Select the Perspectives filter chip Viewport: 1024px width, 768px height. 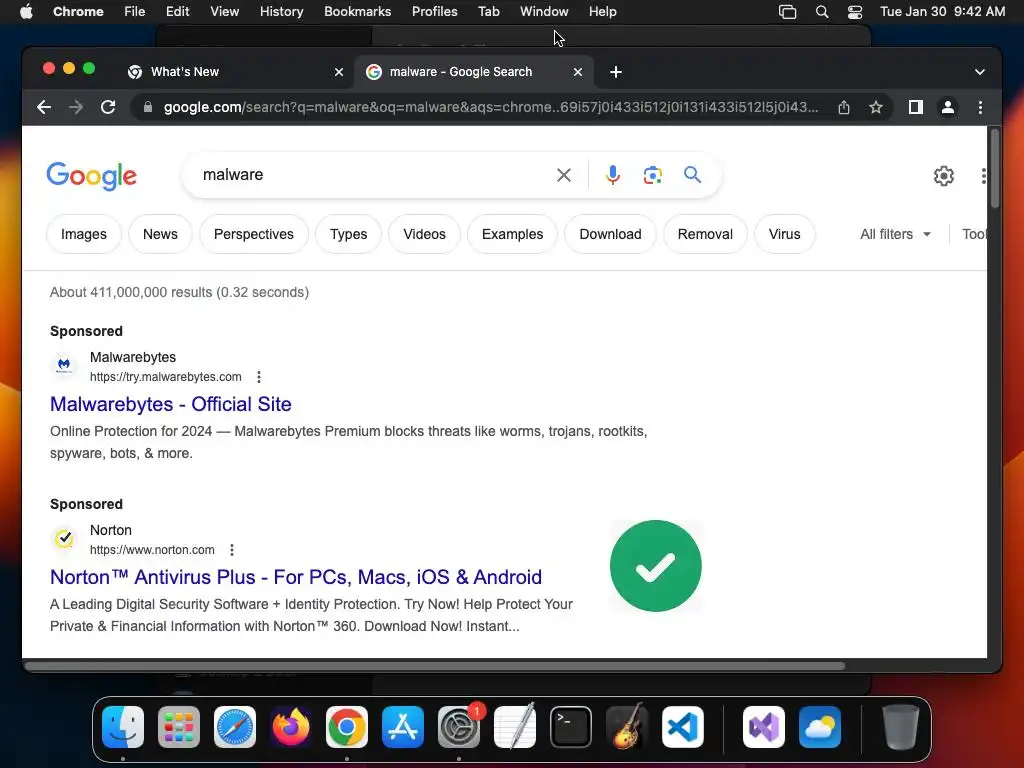coord(254,234)
